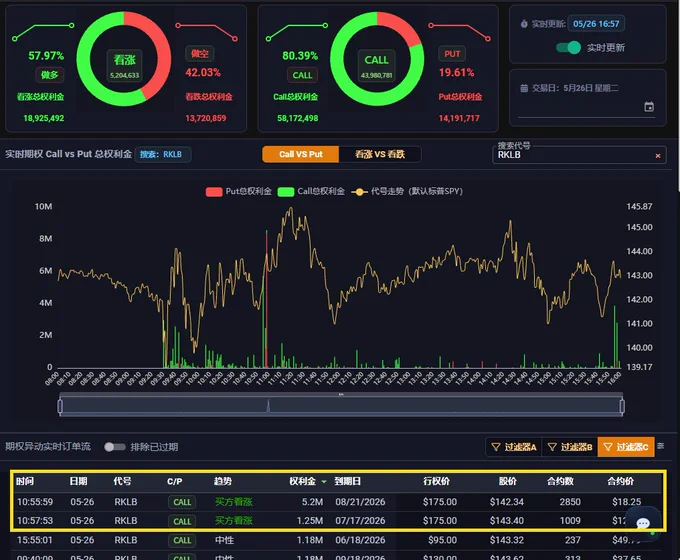Click the green CALL badge under 80.39%
This screenshot has height=560, width=680.
(x=302, y=75)
